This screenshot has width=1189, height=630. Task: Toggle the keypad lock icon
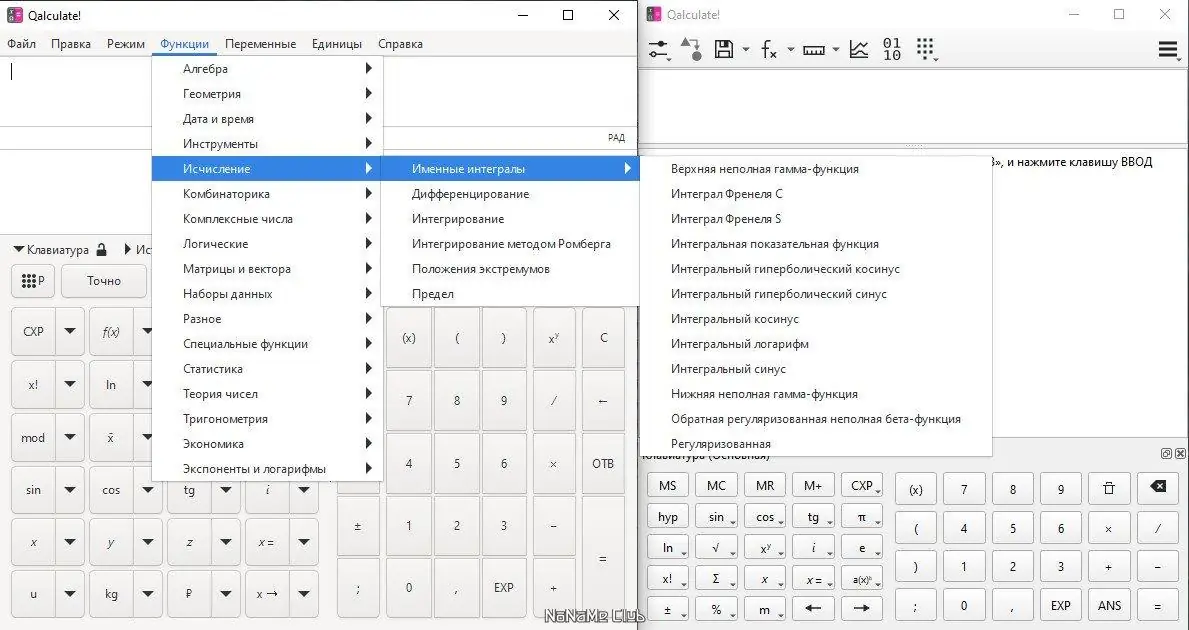tap(102, 249)
